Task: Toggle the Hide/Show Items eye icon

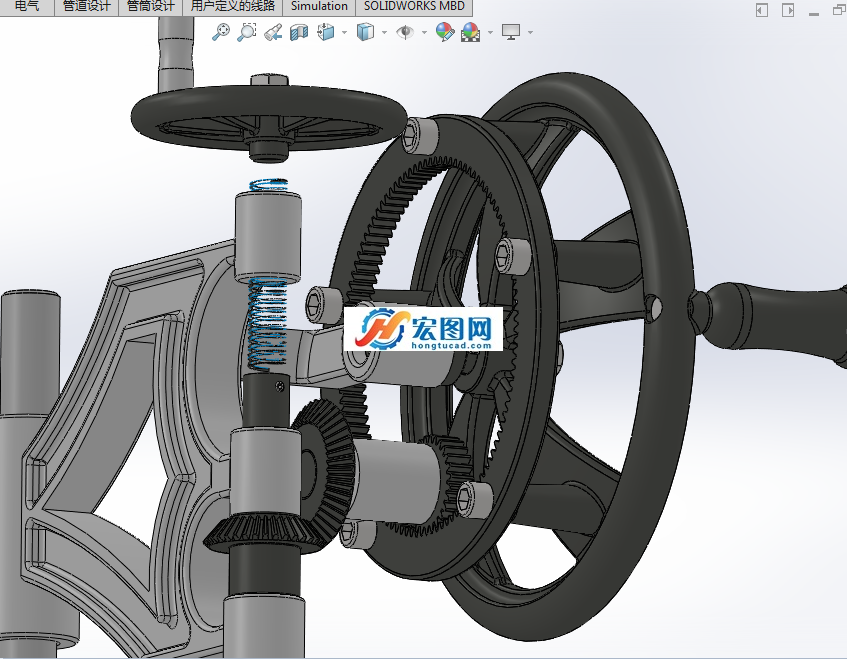Action: point(405,32)
